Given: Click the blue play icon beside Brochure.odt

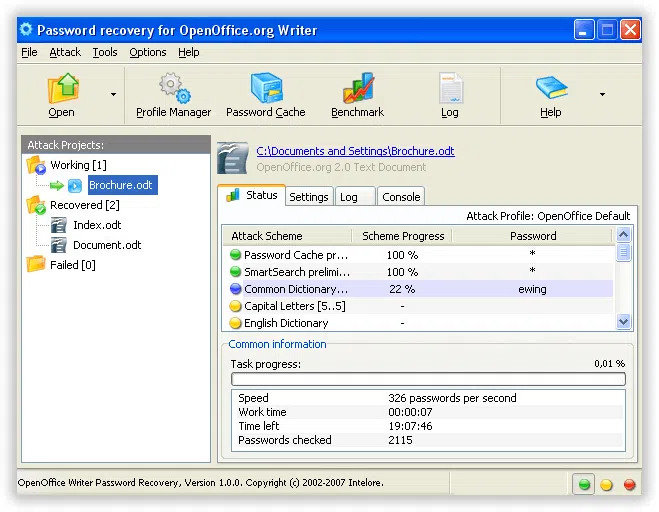Looking at the screenshot, I should click(x=75, y=185).
